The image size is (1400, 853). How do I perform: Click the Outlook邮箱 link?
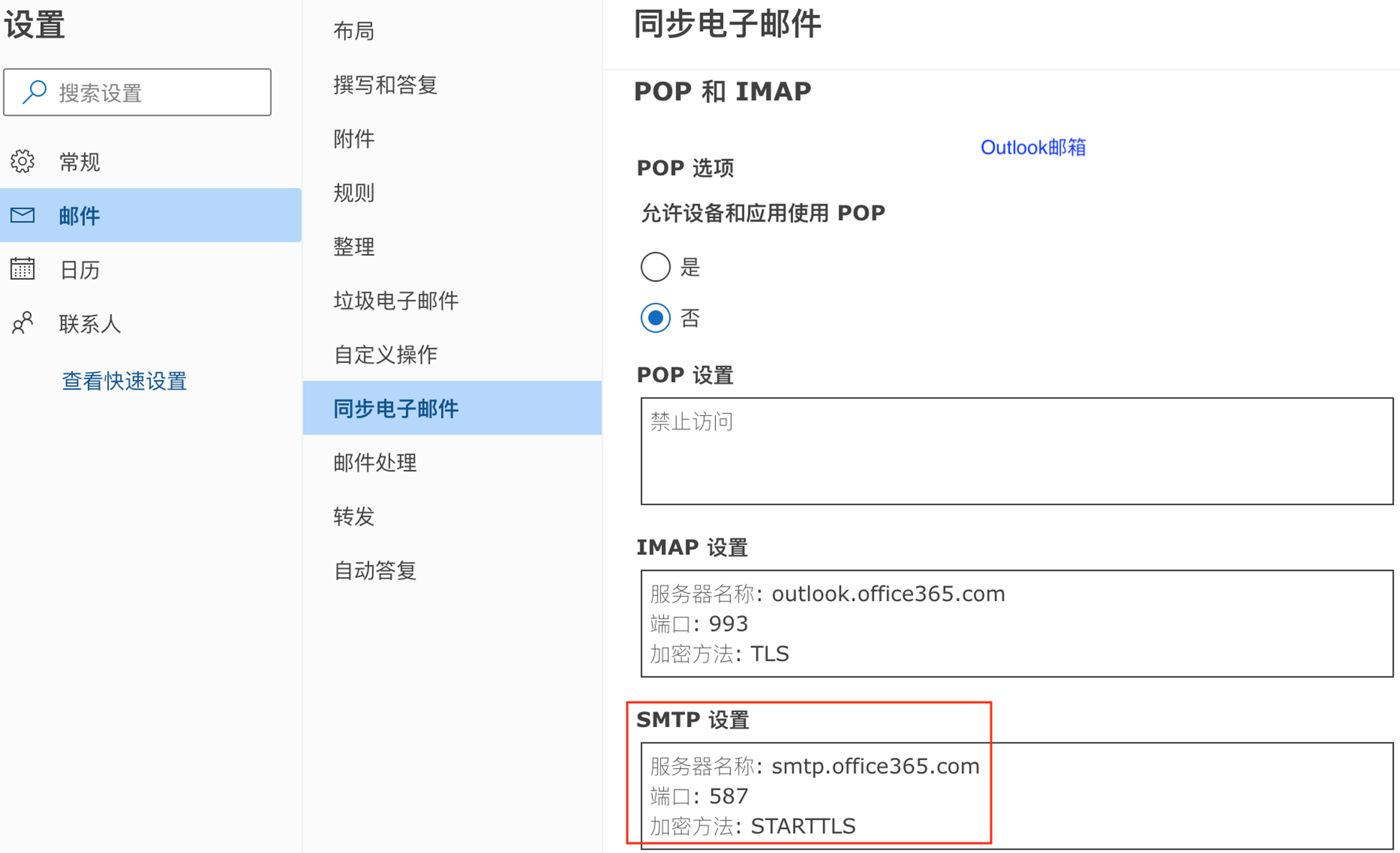pyautogui.click(x=1033, y=148)
